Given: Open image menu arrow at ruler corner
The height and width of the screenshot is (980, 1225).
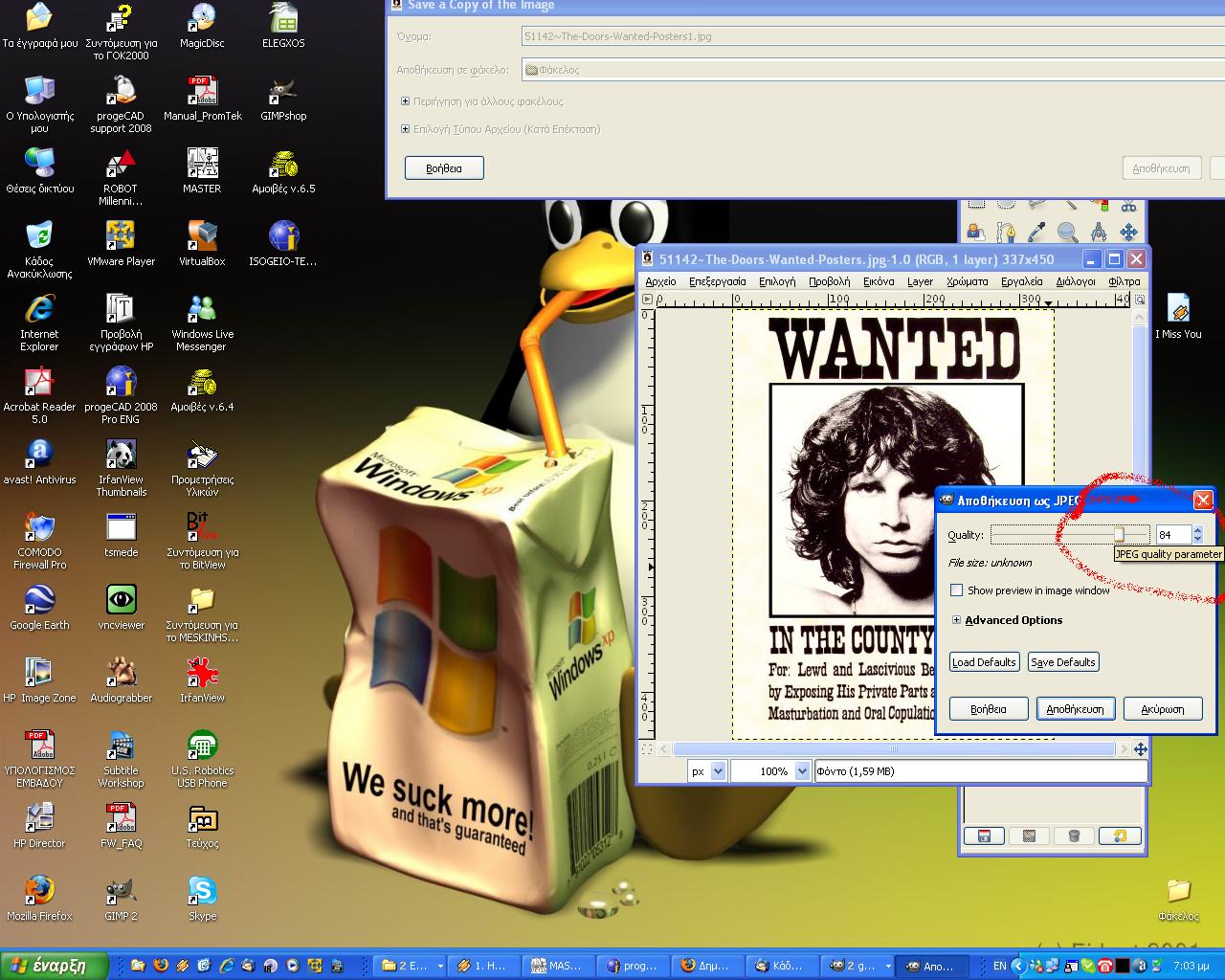Looking at the screenshot, I should (x=647, y=300).
